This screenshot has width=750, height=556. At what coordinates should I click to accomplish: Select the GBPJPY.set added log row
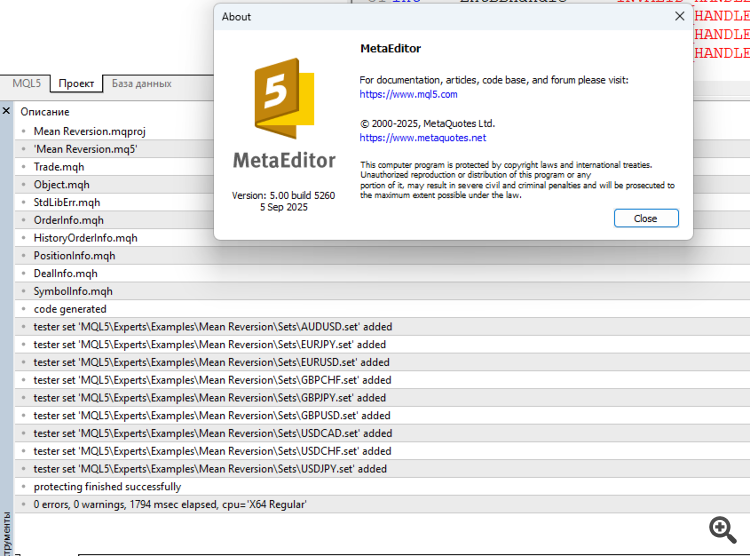tap(382, 398)
